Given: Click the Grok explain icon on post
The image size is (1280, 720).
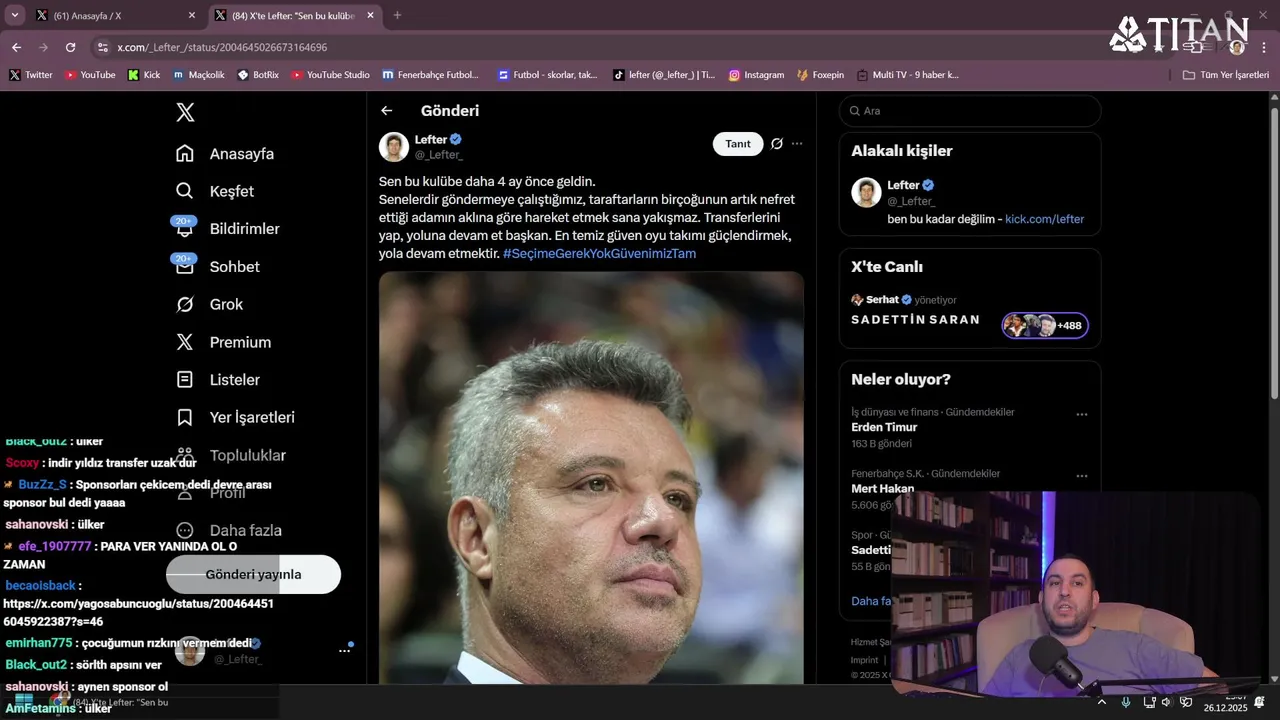Looking at the screenshot, I should [777, 144].
